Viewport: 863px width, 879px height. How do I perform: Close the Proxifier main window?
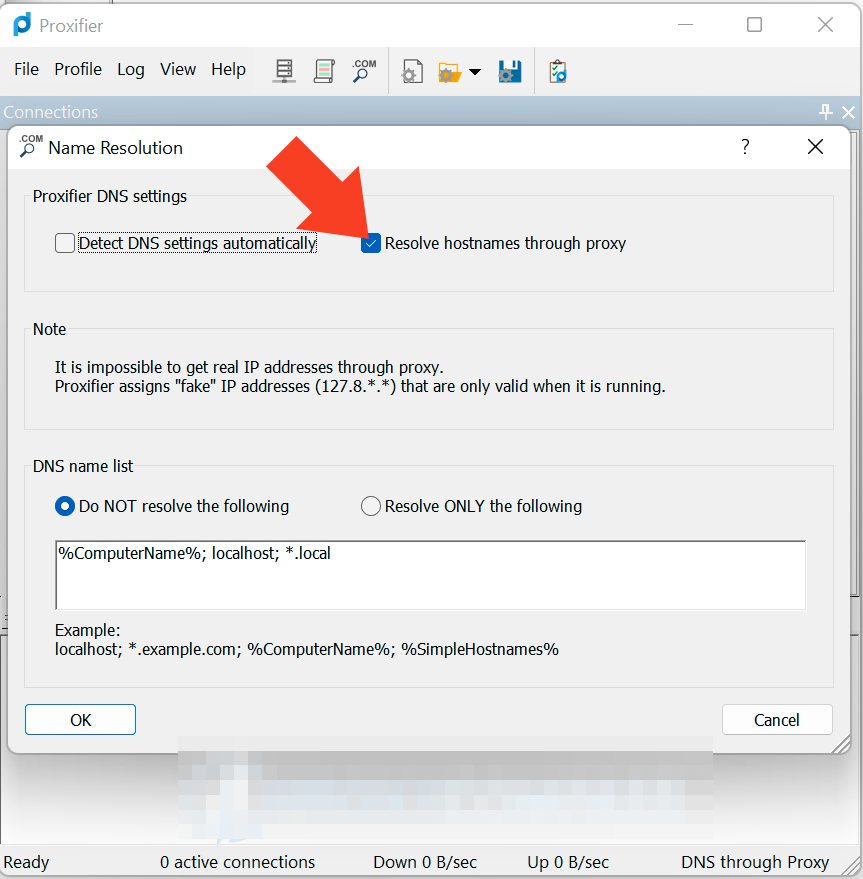tap(825, 25)
